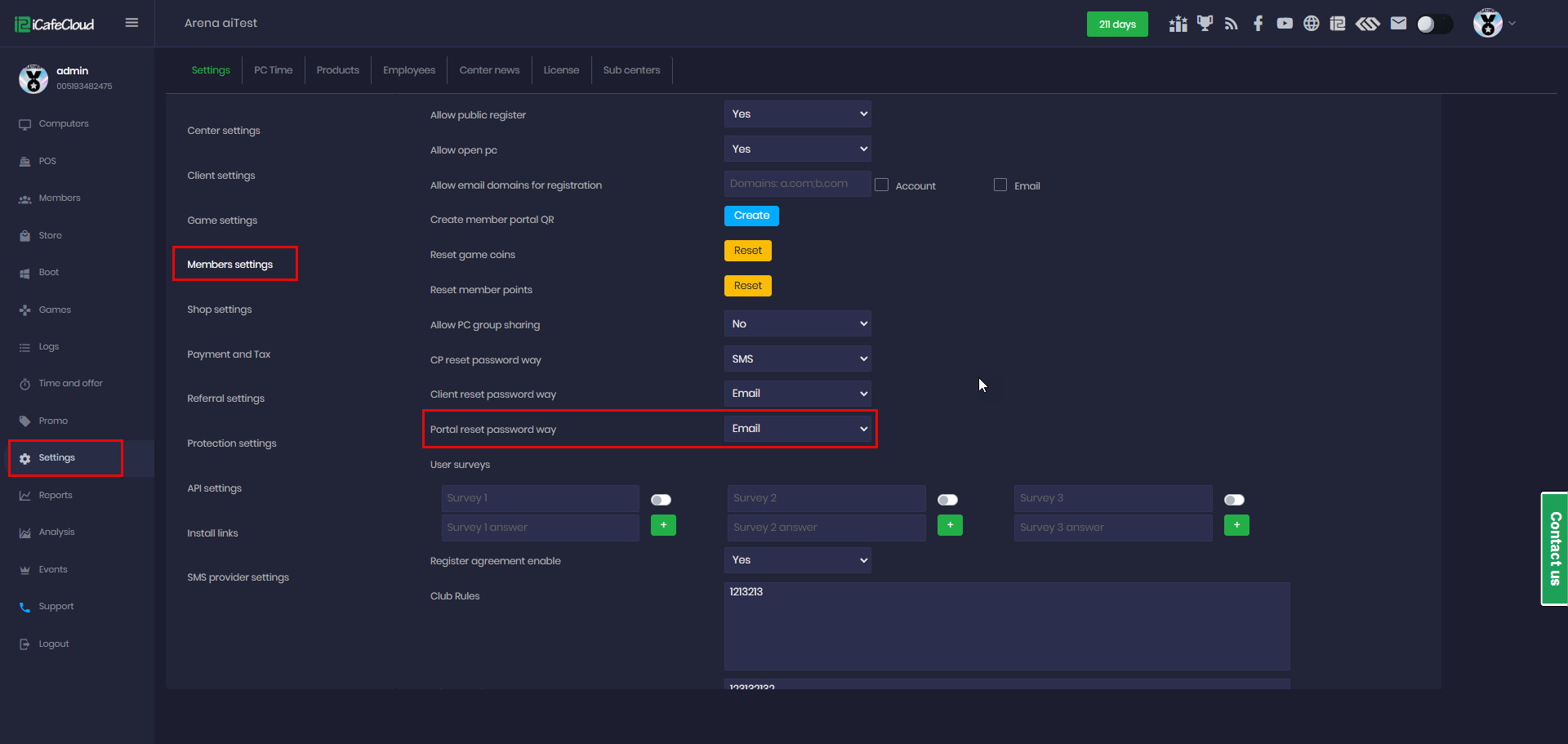
Task: Open the RSS feed icon
Action: coord(1232,24)
